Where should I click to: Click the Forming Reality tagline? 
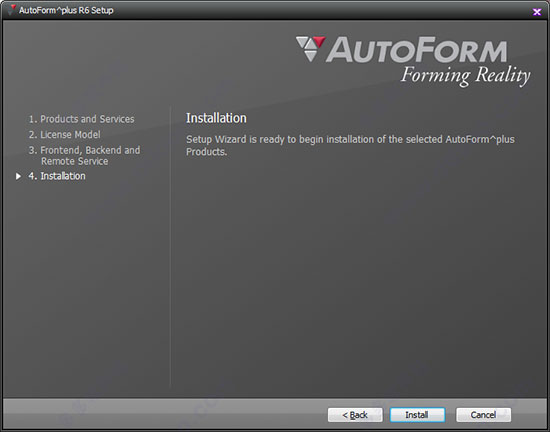click(x=465, y=75)
